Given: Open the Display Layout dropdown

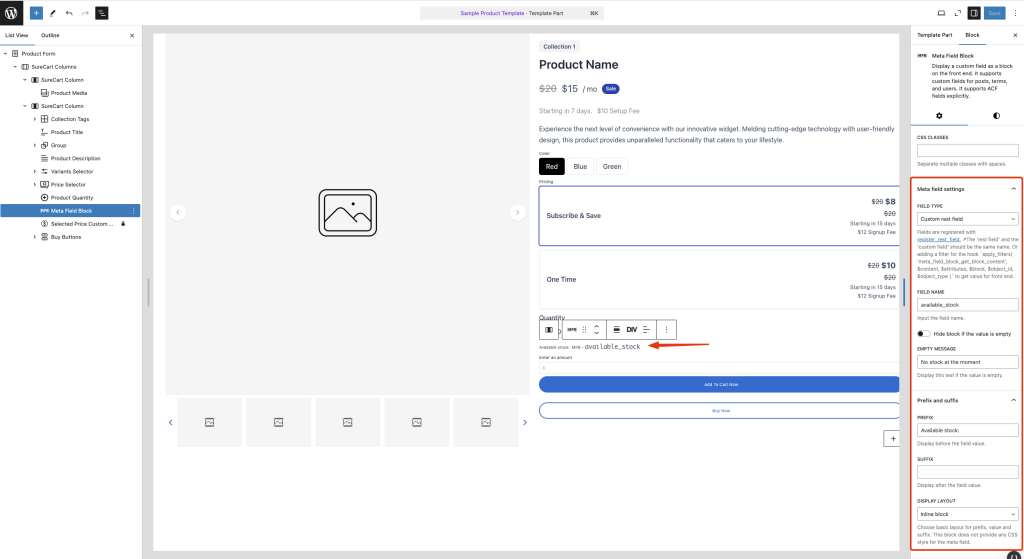Looking at the screenshot, I should point(967,514).
